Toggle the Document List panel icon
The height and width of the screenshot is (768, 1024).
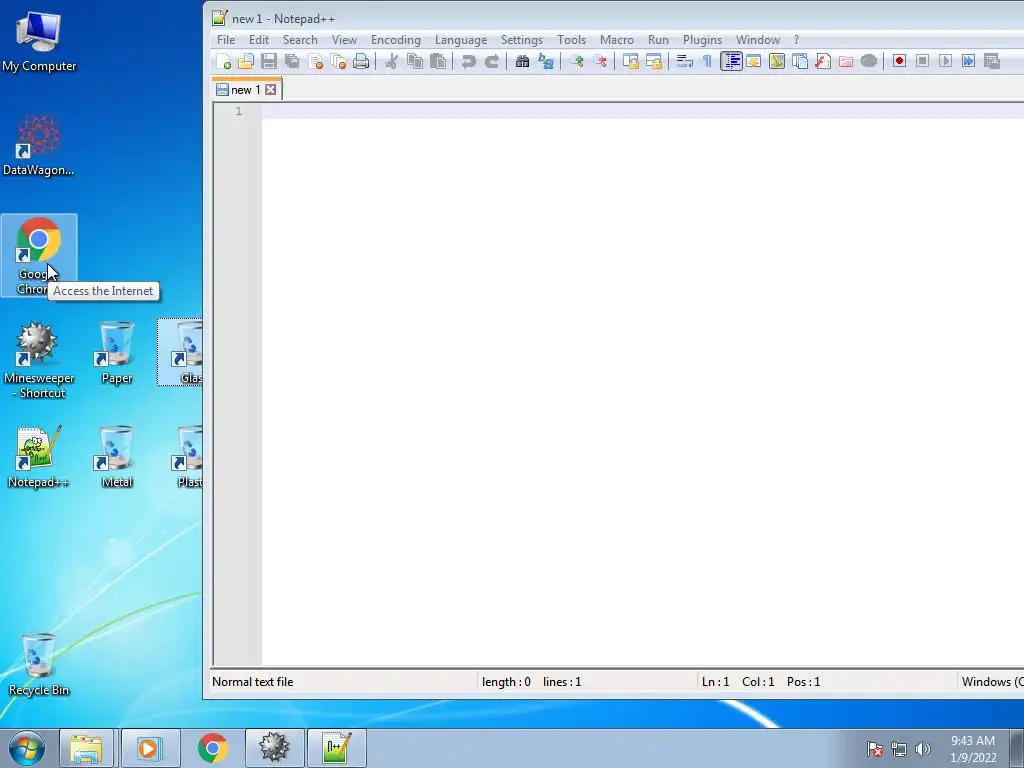pyautogui.click(x=800, y=61)
